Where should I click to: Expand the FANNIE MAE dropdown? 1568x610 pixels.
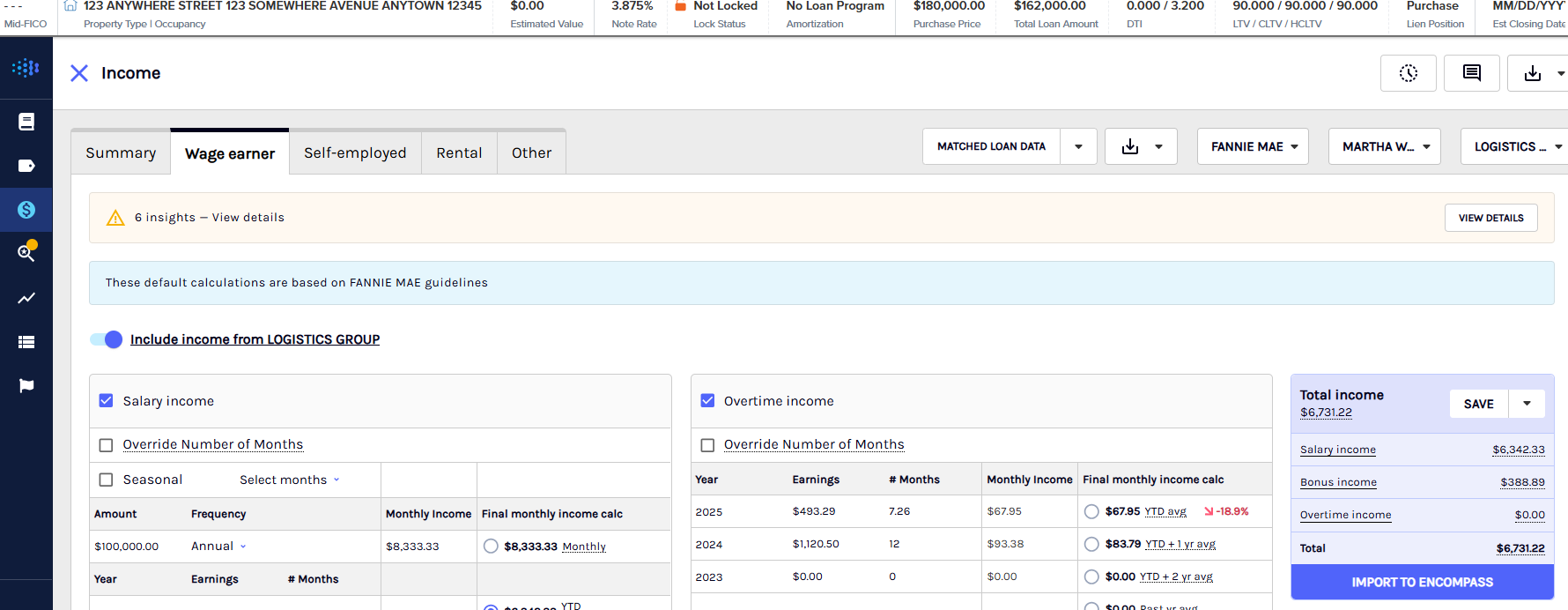[1253, 146]
